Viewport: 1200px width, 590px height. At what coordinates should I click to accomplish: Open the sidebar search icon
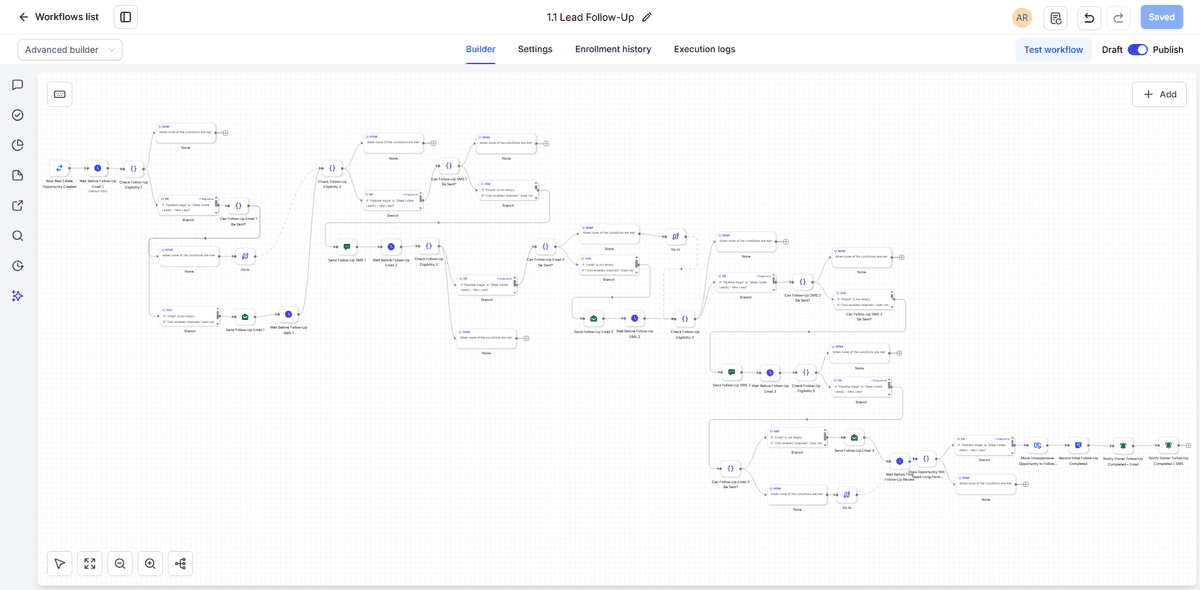click(18, 236)
